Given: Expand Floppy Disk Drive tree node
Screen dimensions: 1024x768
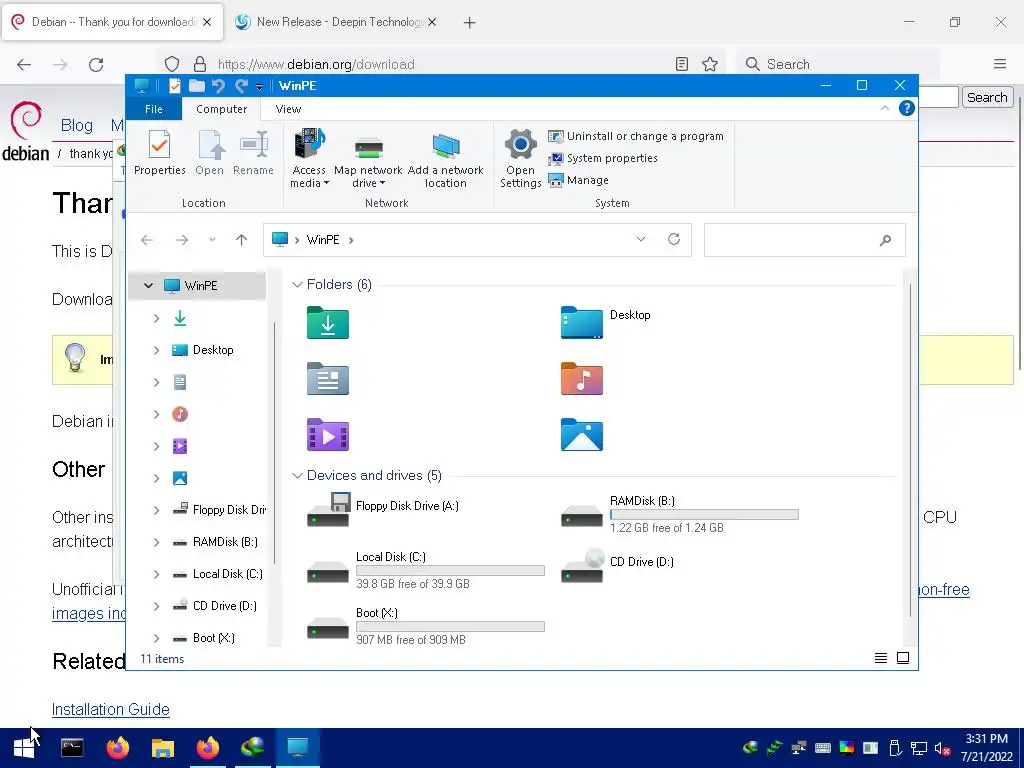Looking at the screenshot, I should [156, 510].
